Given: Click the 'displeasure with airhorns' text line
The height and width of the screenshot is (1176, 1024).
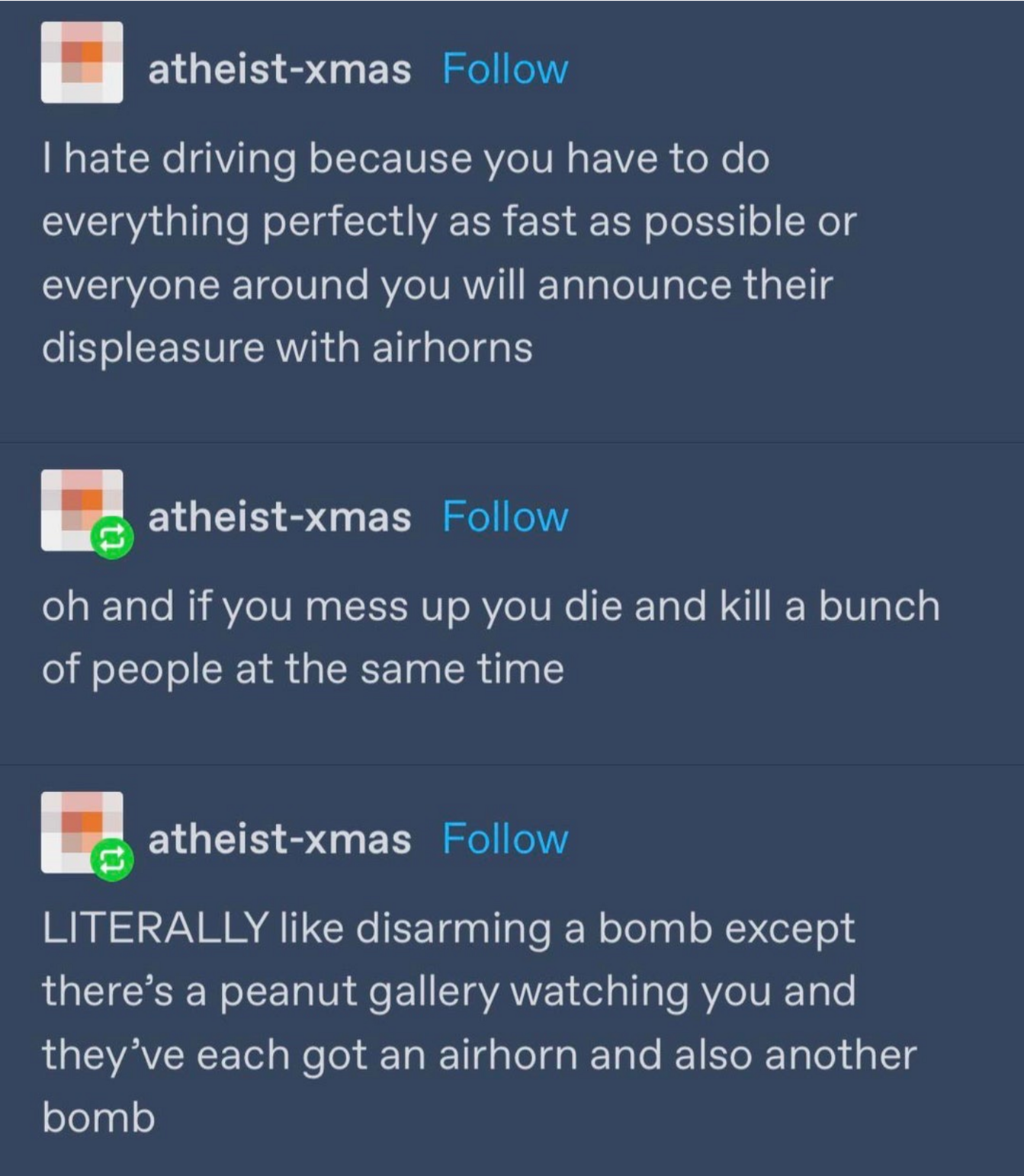Looking at the screenshot, I should click(287, 348).
